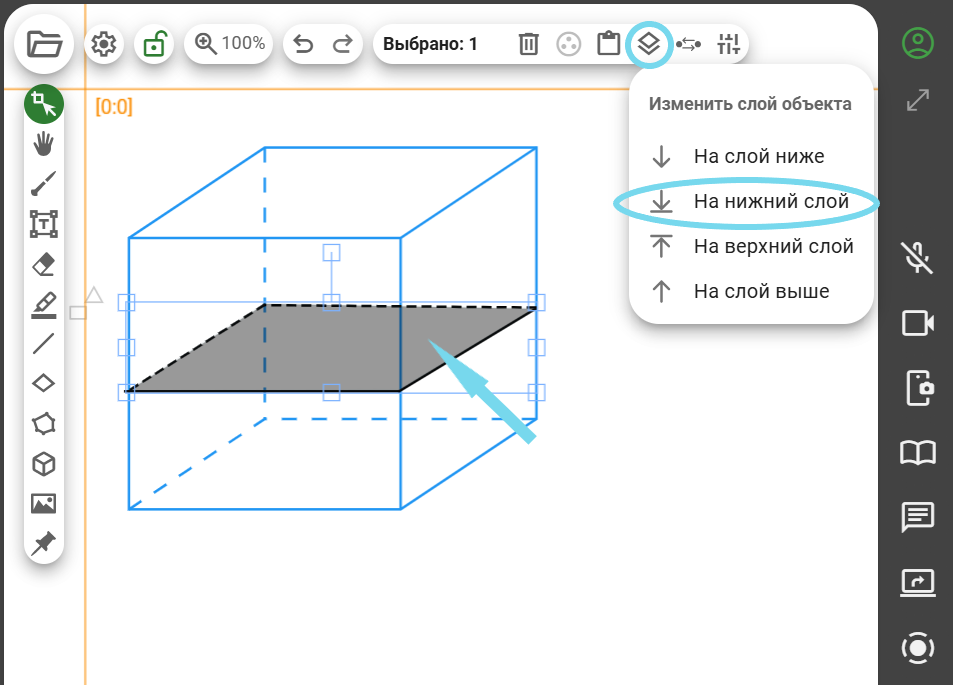The image size is (955, 685).
Task: Open the folder file menu
Action: click(44, 44)
